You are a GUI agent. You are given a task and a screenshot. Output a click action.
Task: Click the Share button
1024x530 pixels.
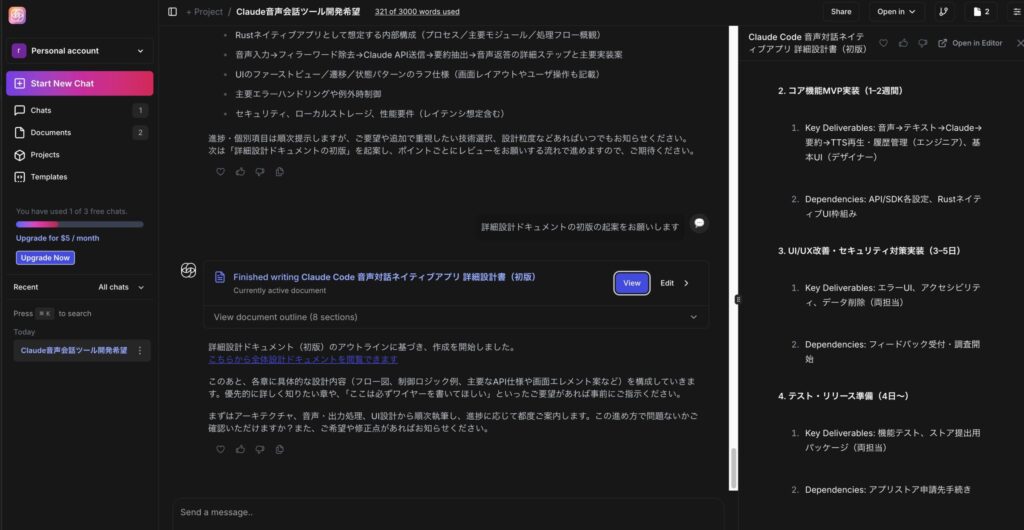(x=840, y=12)
